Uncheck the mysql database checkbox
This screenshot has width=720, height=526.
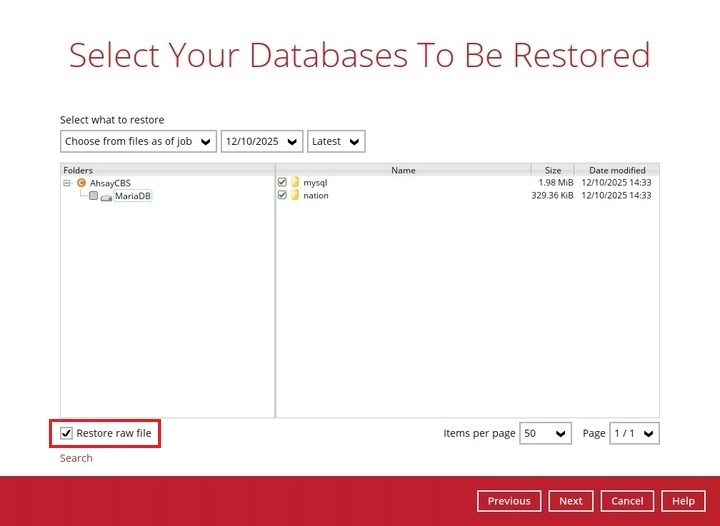click(282, 183)
